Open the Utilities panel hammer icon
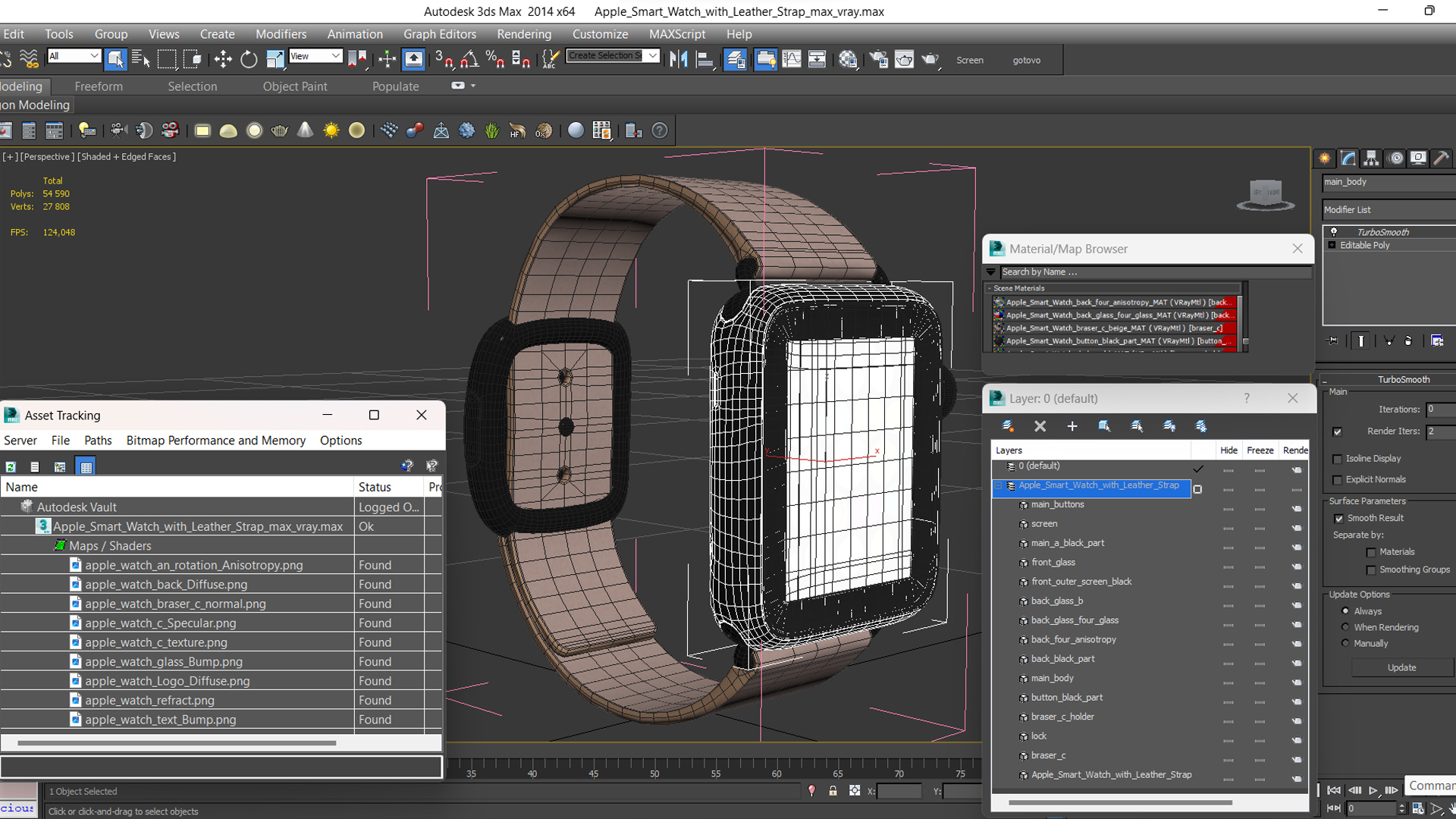 coord(1441,158)
